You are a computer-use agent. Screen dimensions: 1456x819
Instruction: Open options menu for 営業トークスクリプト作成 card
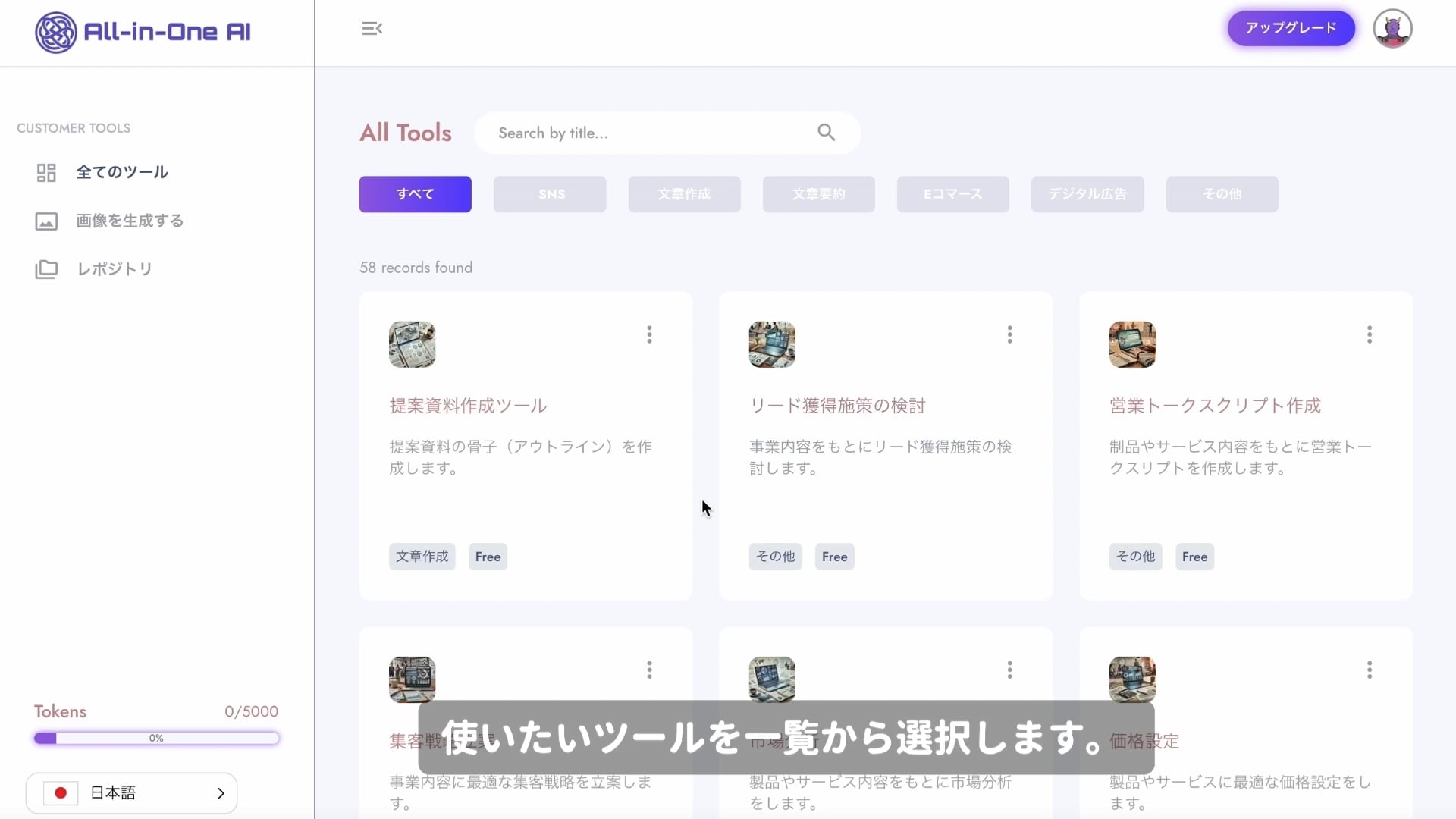coord(1369,334)
